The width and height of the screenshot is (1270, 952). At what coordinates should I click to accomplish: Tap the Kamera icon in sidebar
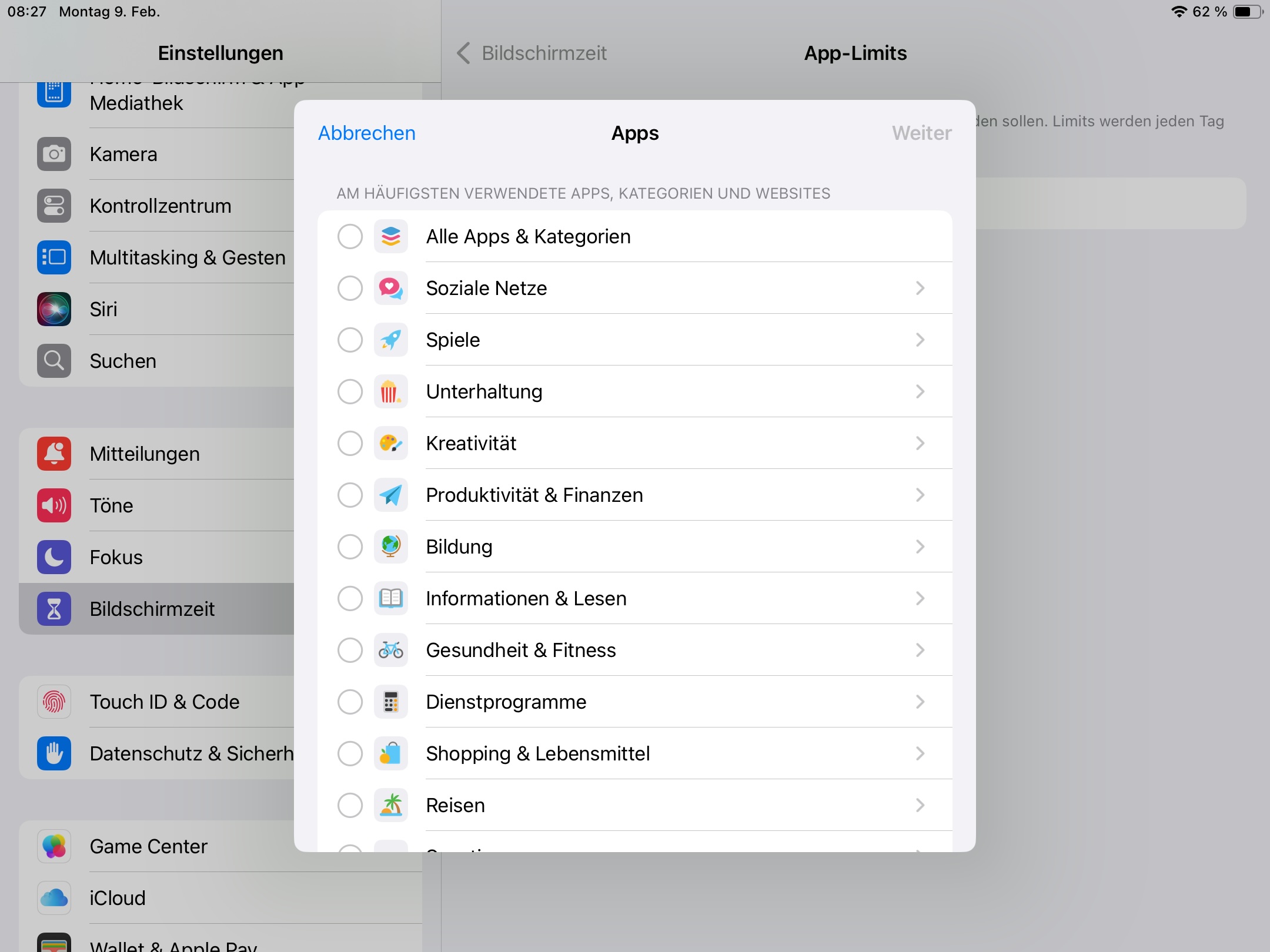point(54,154)
